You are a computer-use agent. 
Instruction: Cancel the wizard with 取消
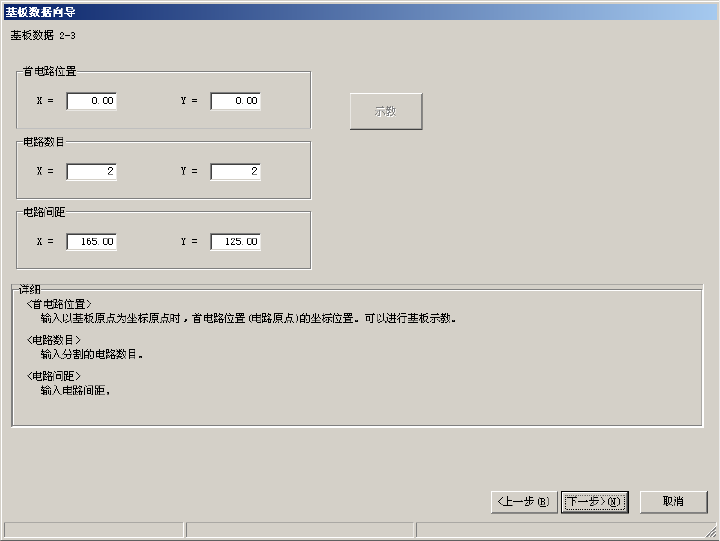click(674, 502)
